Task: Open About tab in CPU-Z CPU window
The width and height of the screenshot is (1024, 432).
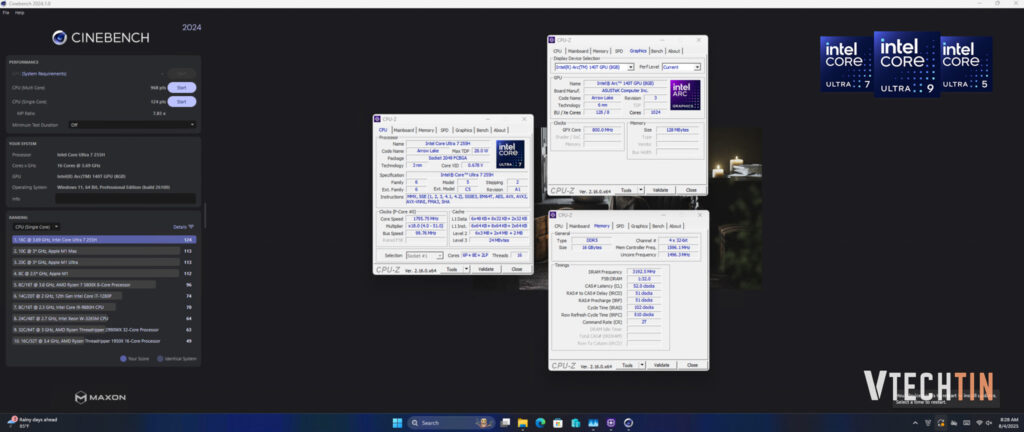Action: click(x=500, y=130)
